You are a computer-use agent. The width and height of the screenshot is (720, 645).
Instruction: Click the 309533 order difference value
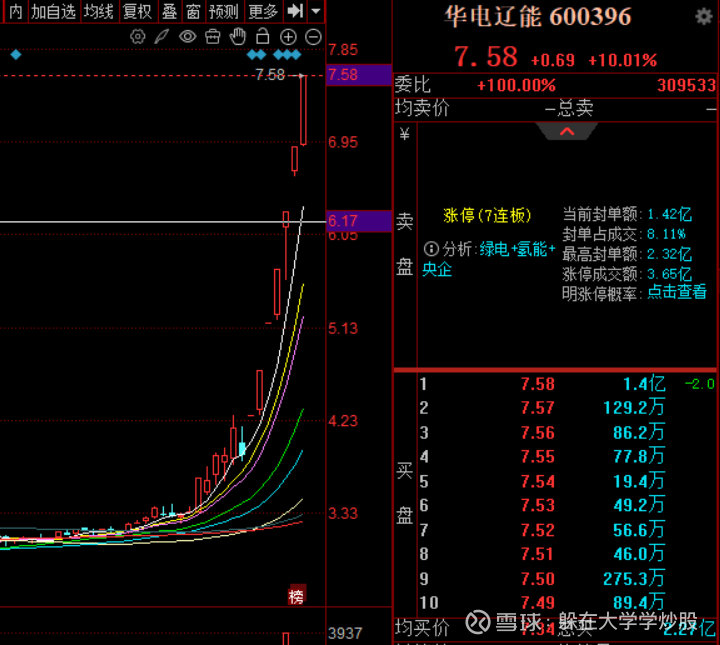tap(686, 85)
